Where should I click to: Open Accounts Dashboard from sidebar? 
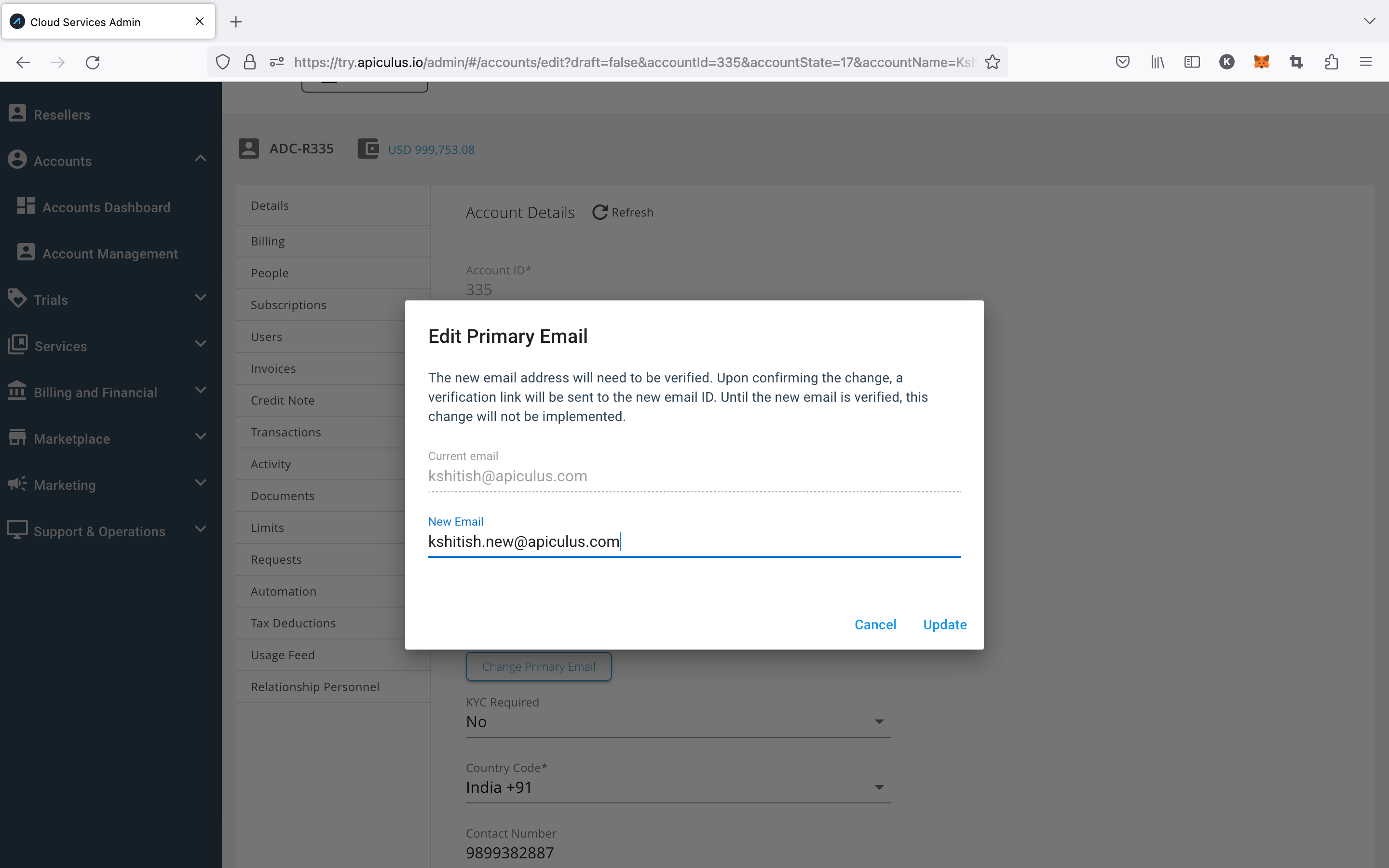click(106, 207)
